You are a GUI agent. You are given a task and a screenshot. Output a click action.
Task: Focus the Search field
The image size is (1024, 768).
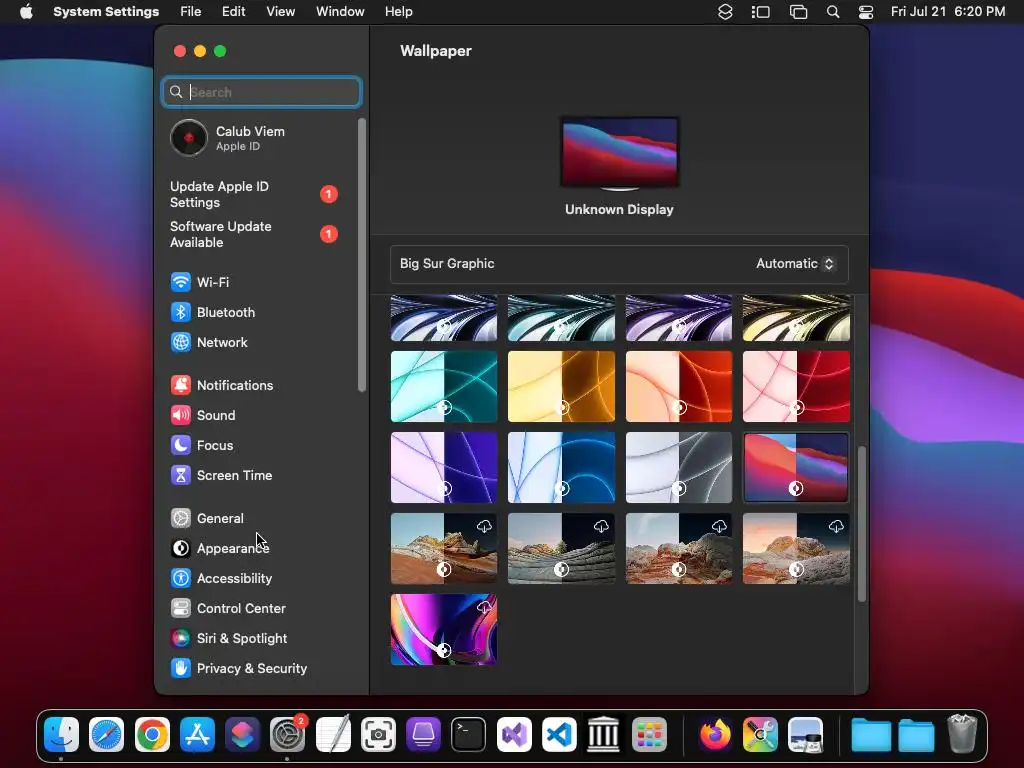click(x=261, y=92)
